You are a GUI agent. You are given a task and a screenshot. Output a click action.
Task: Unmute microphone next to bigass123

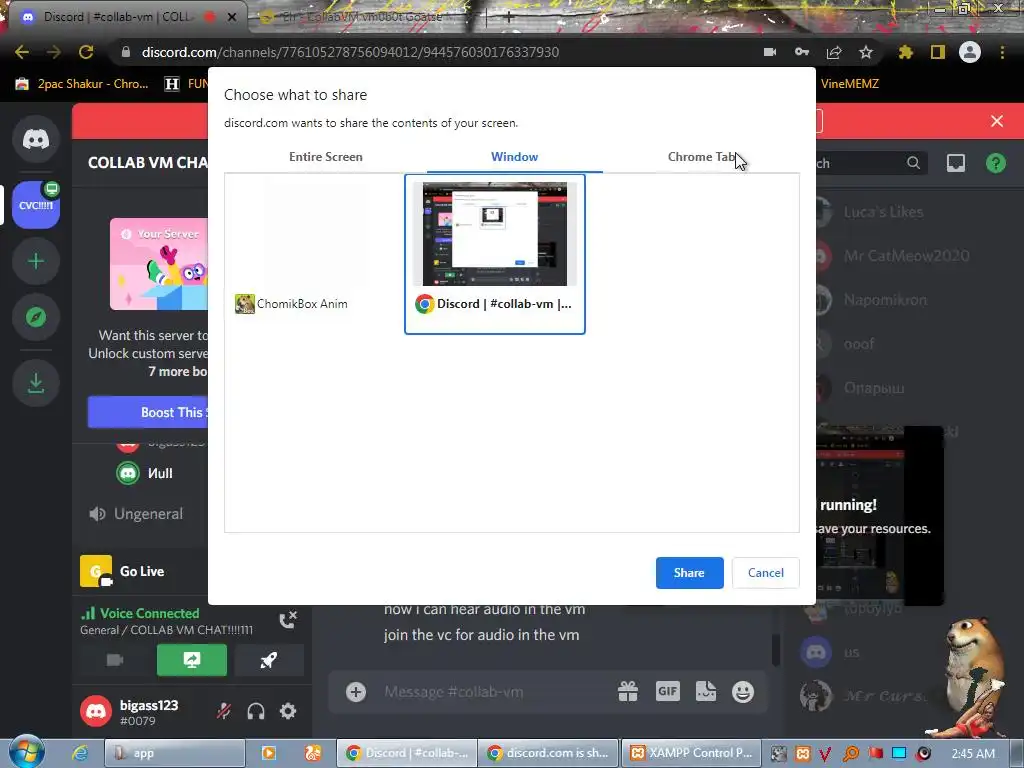coord(223,711)
